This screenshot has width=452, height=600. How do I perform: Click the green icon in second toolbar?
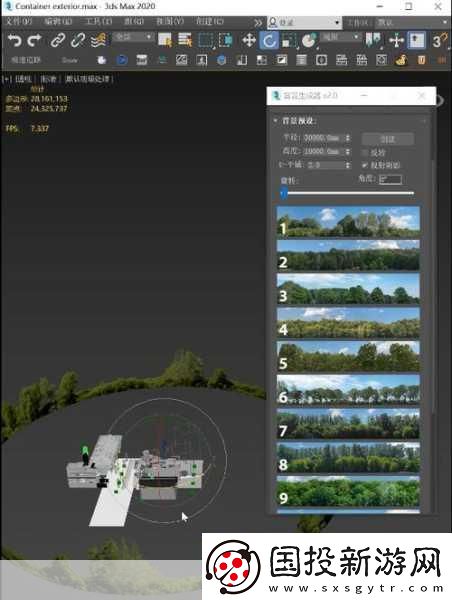[x=162, y=60]
